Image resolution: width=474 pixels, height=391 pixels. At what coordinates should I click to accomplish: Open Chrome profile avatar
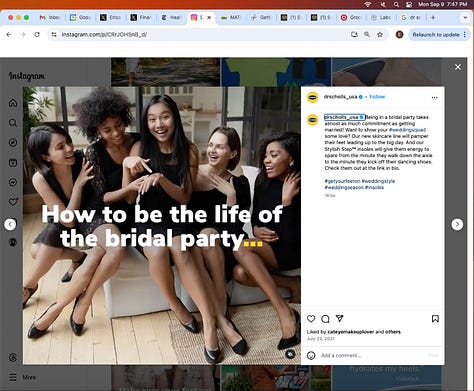[399, 34]
